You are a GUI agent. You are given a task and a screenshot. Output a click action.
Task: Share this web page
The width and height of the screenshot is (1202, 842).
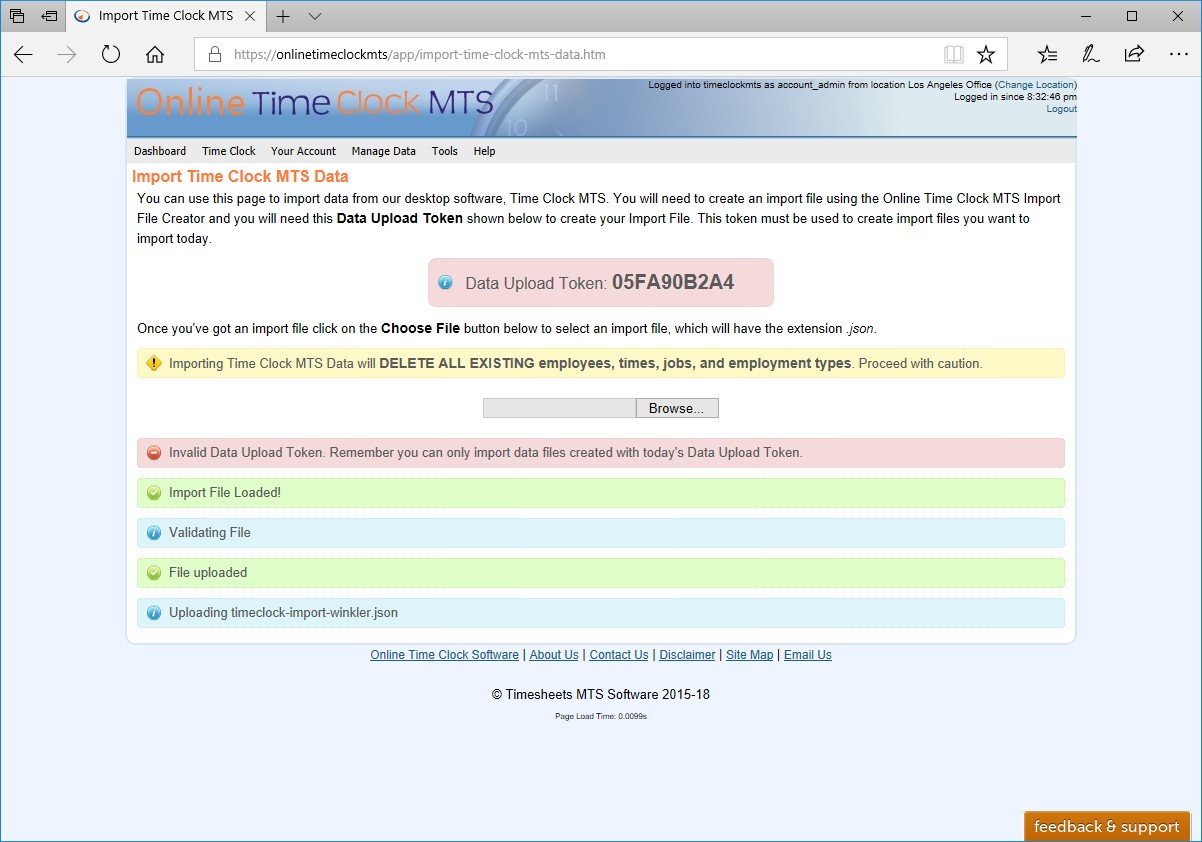click(1134, 55)
